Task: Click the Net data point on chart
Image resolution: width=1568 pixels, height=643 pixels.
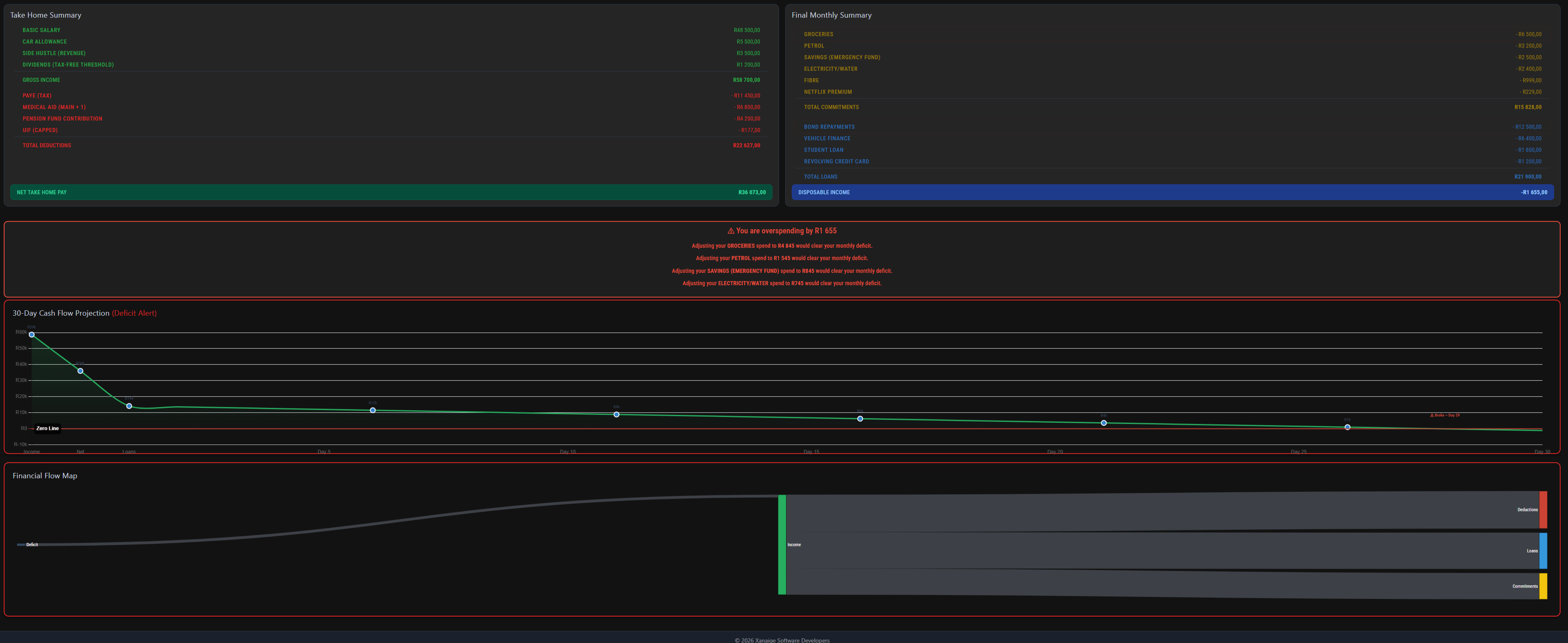Action: pyautogui.click(x=80, y=371)
